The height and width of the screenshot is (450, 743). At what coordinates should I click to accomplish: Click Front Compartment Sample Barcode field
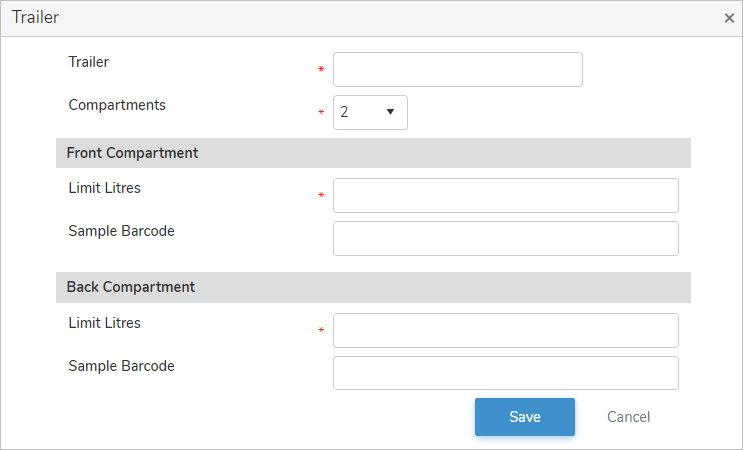coord(505,239)
